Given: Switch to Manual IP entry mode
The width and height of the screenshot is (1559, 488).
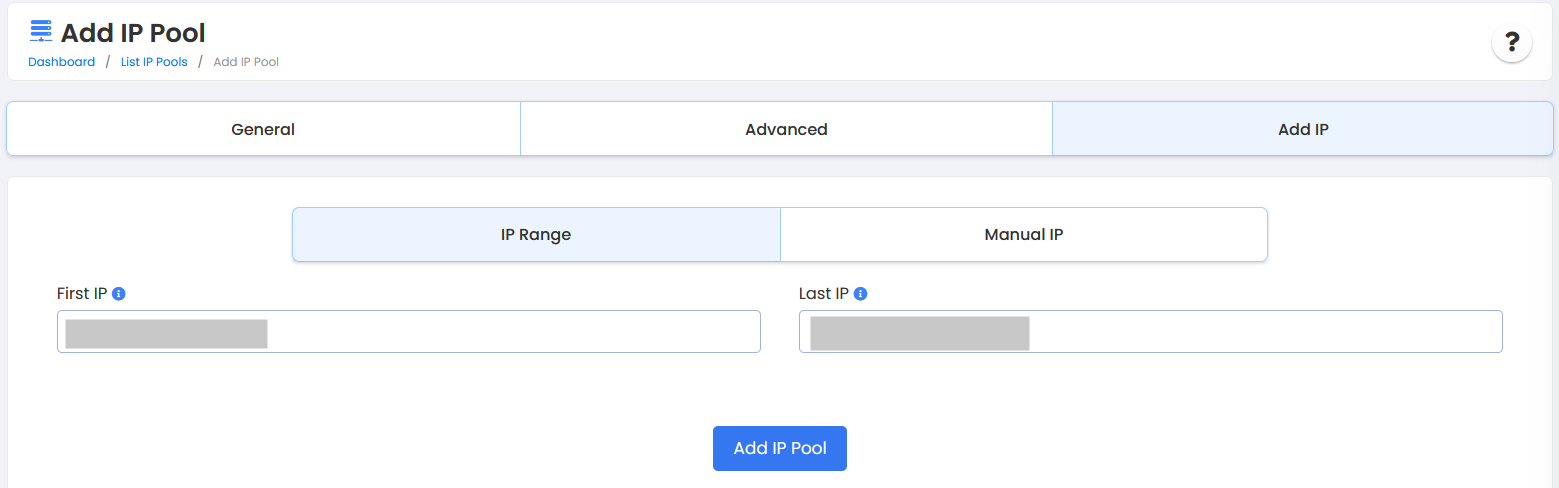Looking at the screenshot, I should [x=1023, y=235].
